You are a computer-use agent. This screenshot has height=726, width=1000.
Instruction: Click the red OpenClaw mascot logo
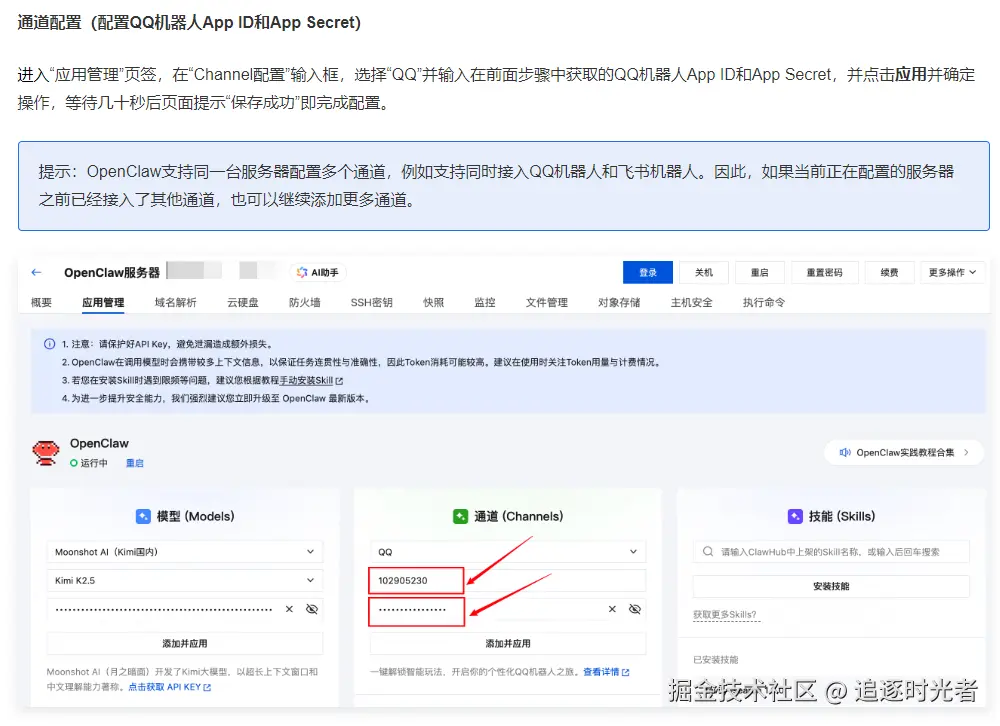(46, 452)
